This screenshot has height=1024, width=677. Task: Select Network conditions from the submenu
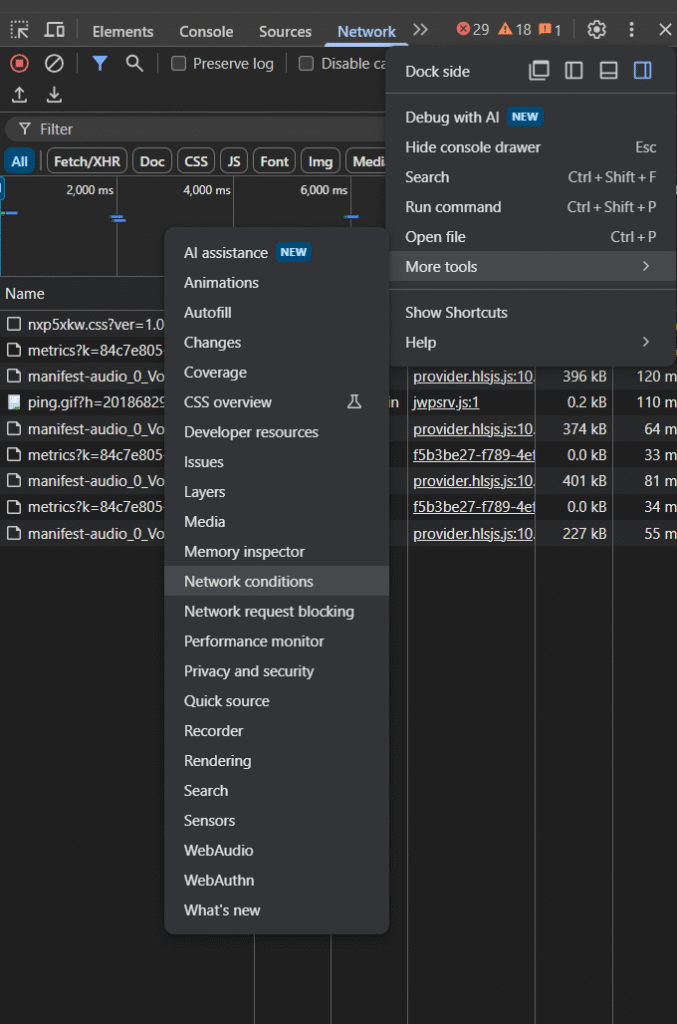coord(249,581)
